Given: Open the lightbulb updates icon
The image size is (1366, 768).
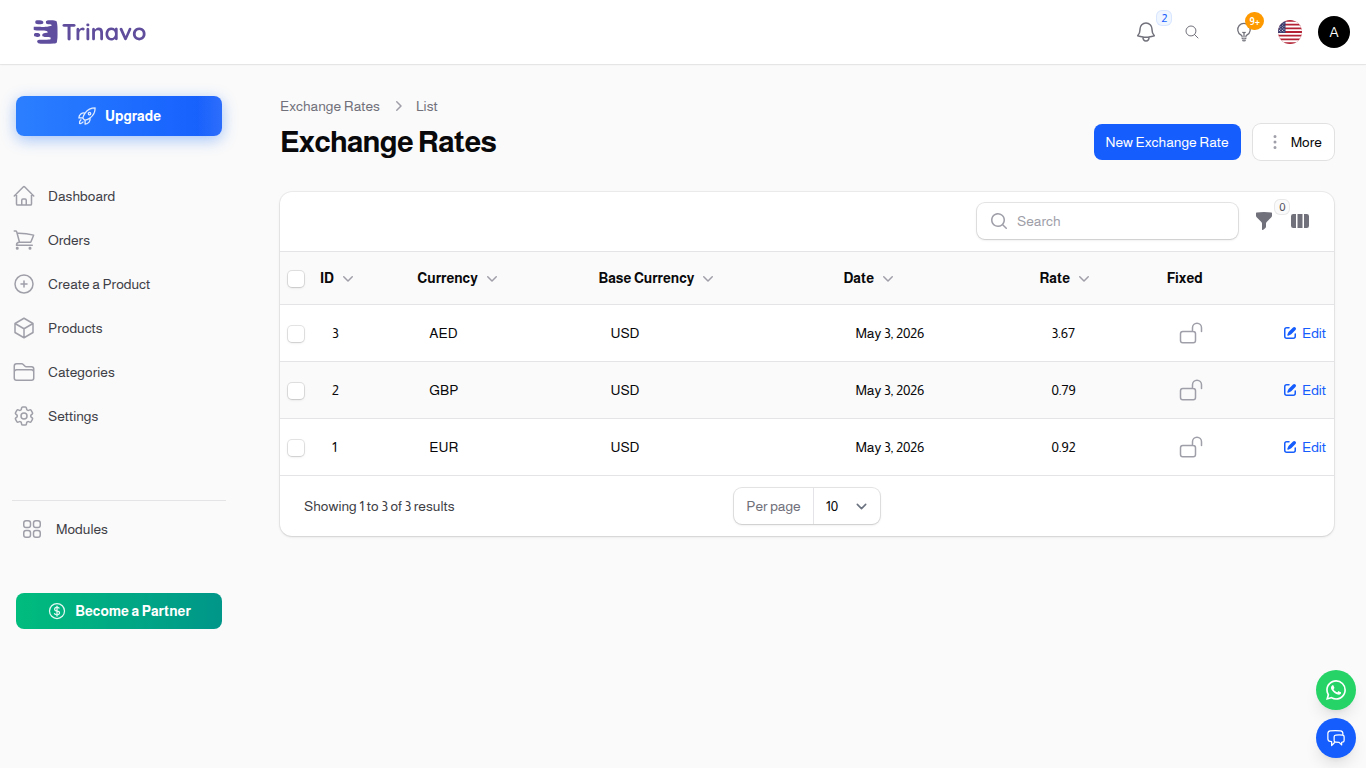Looking at the screenshot, I should pos(1244,32).
